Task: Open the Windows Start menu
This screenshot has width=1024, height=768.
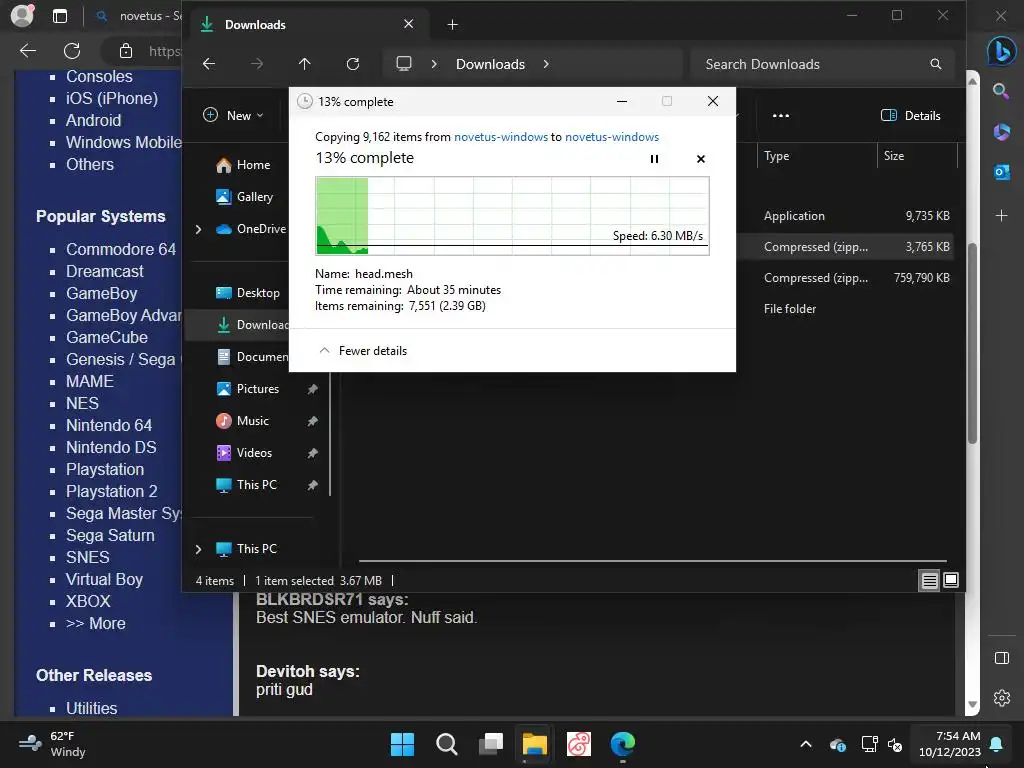Action: pyautogui.click(x=402, y=744)
